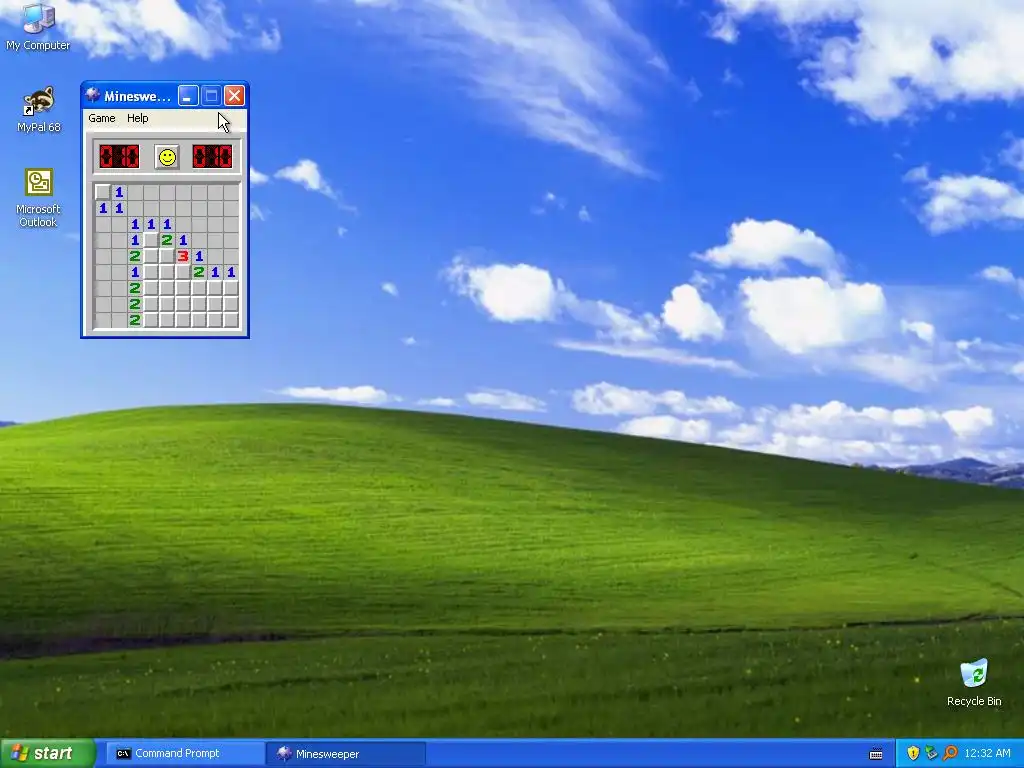This screenshot has width=1024, height=768.
Task: Click the red mine counter display
Action: pyautogui.click(x=119, y=157)
